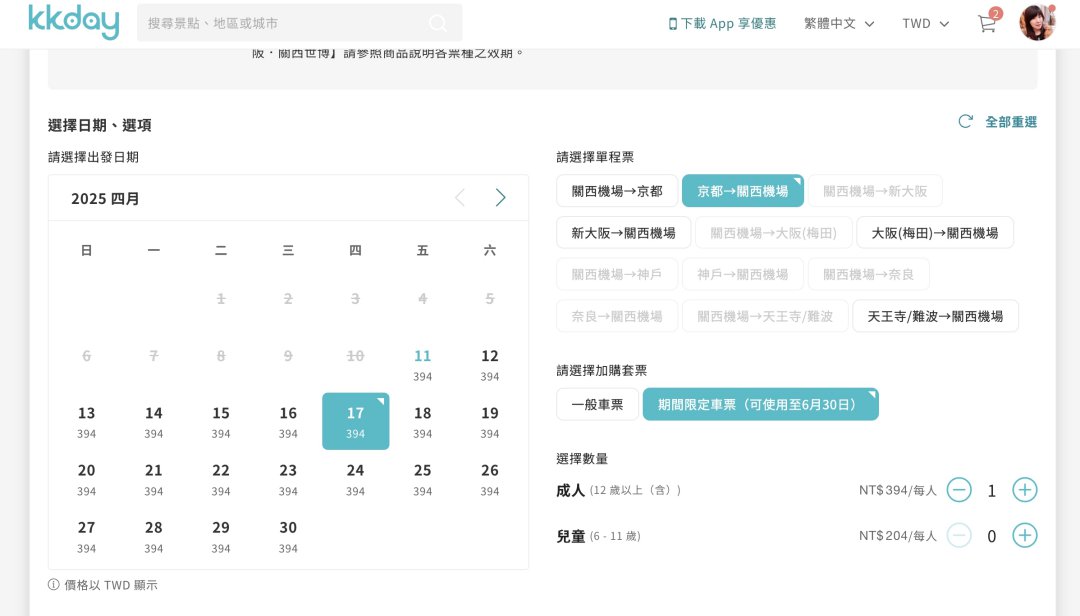Pick April 30 on calendar
This screenshot has height=616, width=1080.
(288, 536)
